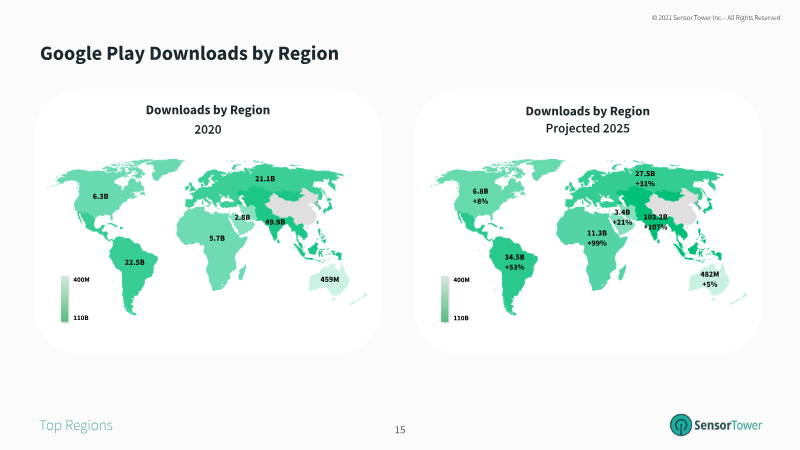Click the SensorTower brand name text
Screen dimensions: 800x450
[x=729, y=425]
